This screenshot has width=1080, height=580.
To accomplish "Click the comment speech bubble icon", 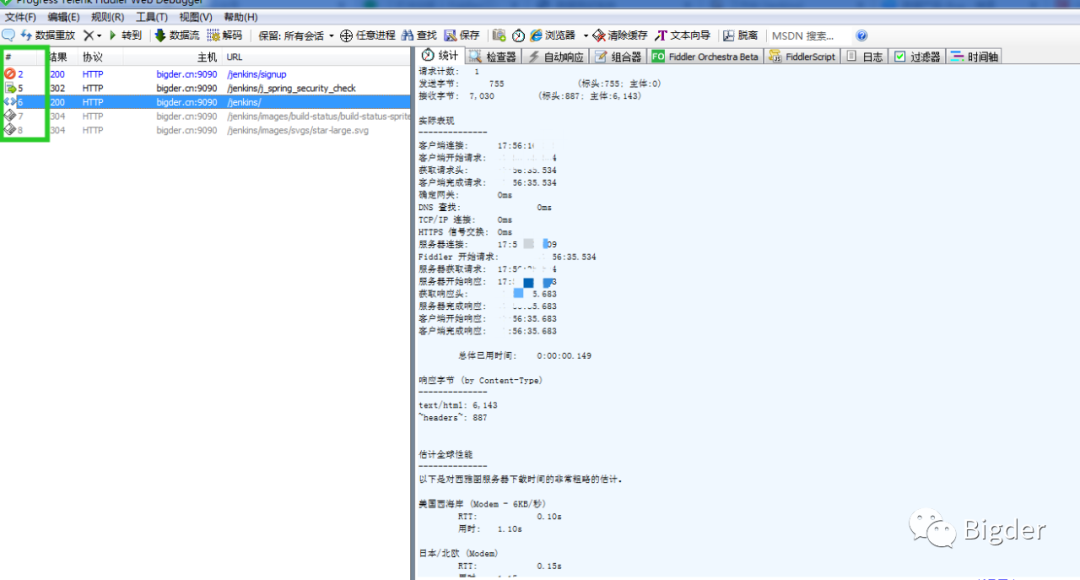I will (8, 35).
